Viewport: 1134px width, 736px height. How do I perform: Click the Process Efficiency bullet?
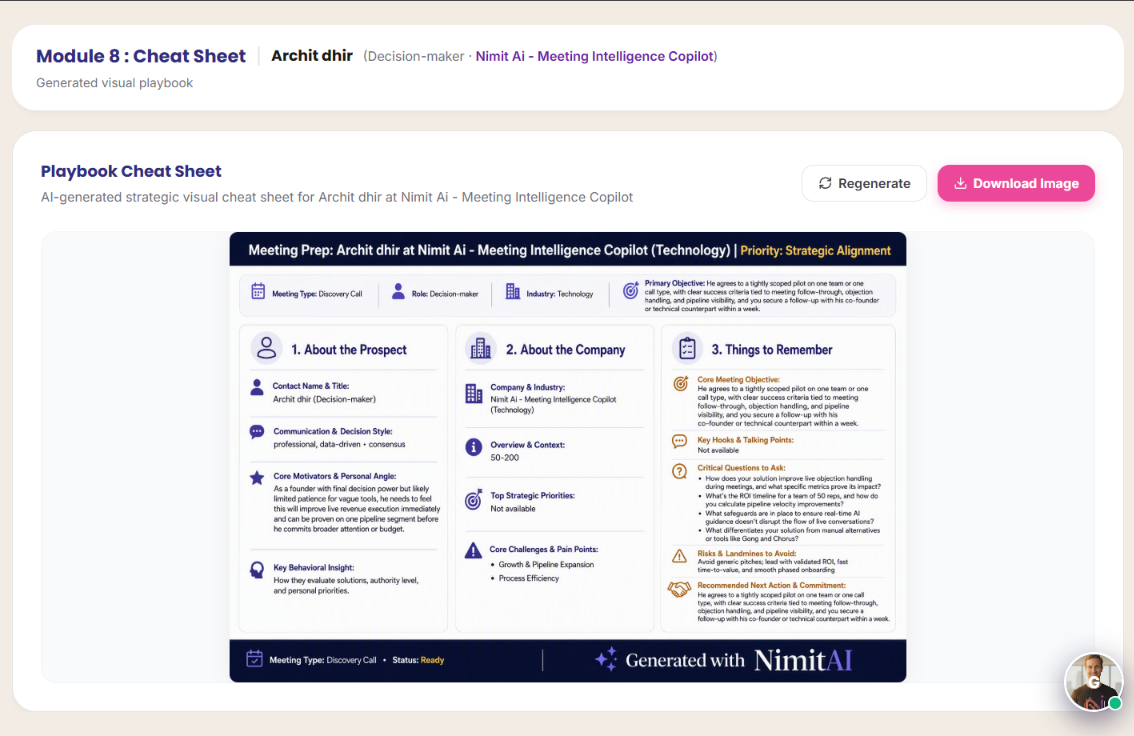529,578
